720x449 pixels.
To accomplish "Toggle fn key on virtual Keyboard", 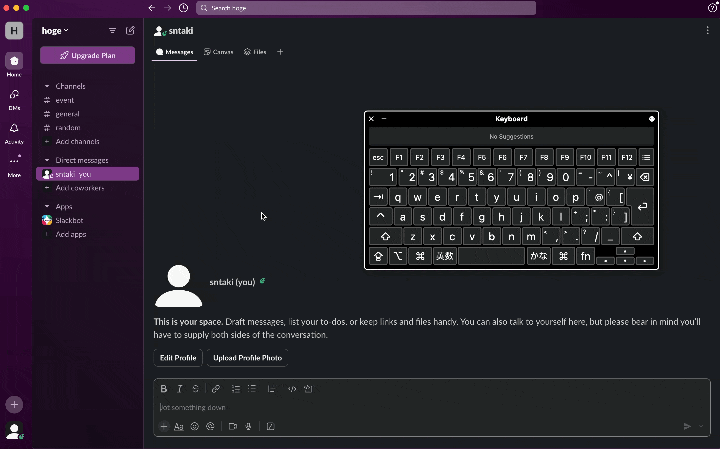I will [585, 256].
